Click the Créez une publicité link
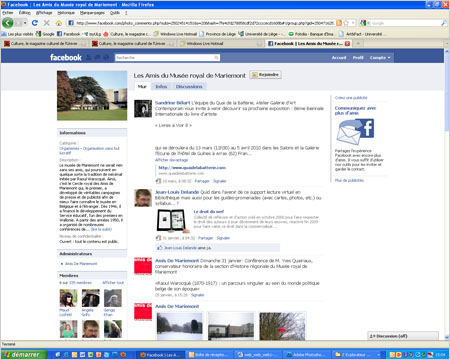This screenshot has width=450, height=360. pos(351,98)
